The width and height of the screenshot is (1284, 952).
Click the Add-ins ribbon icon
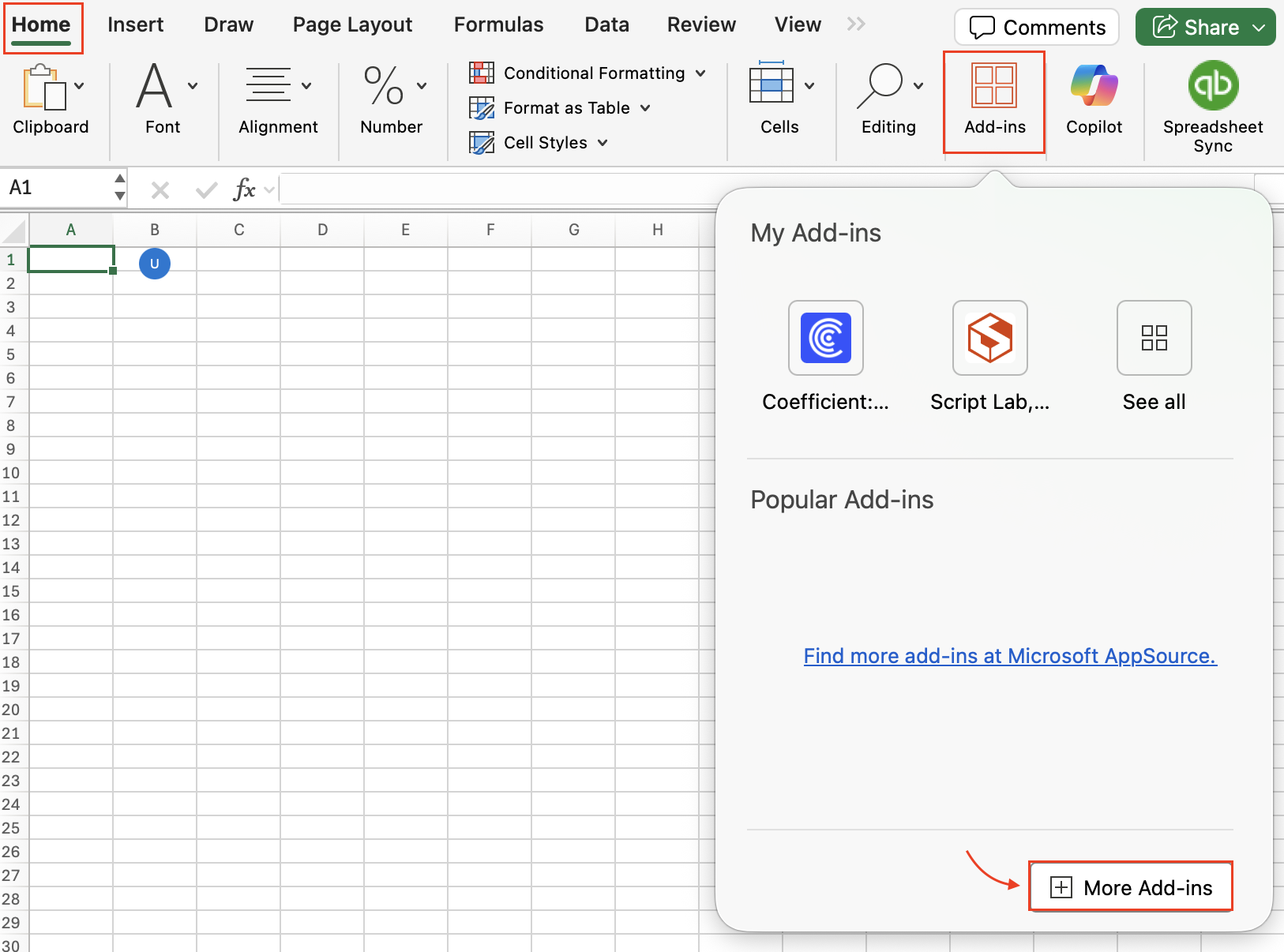pos(994,87)
